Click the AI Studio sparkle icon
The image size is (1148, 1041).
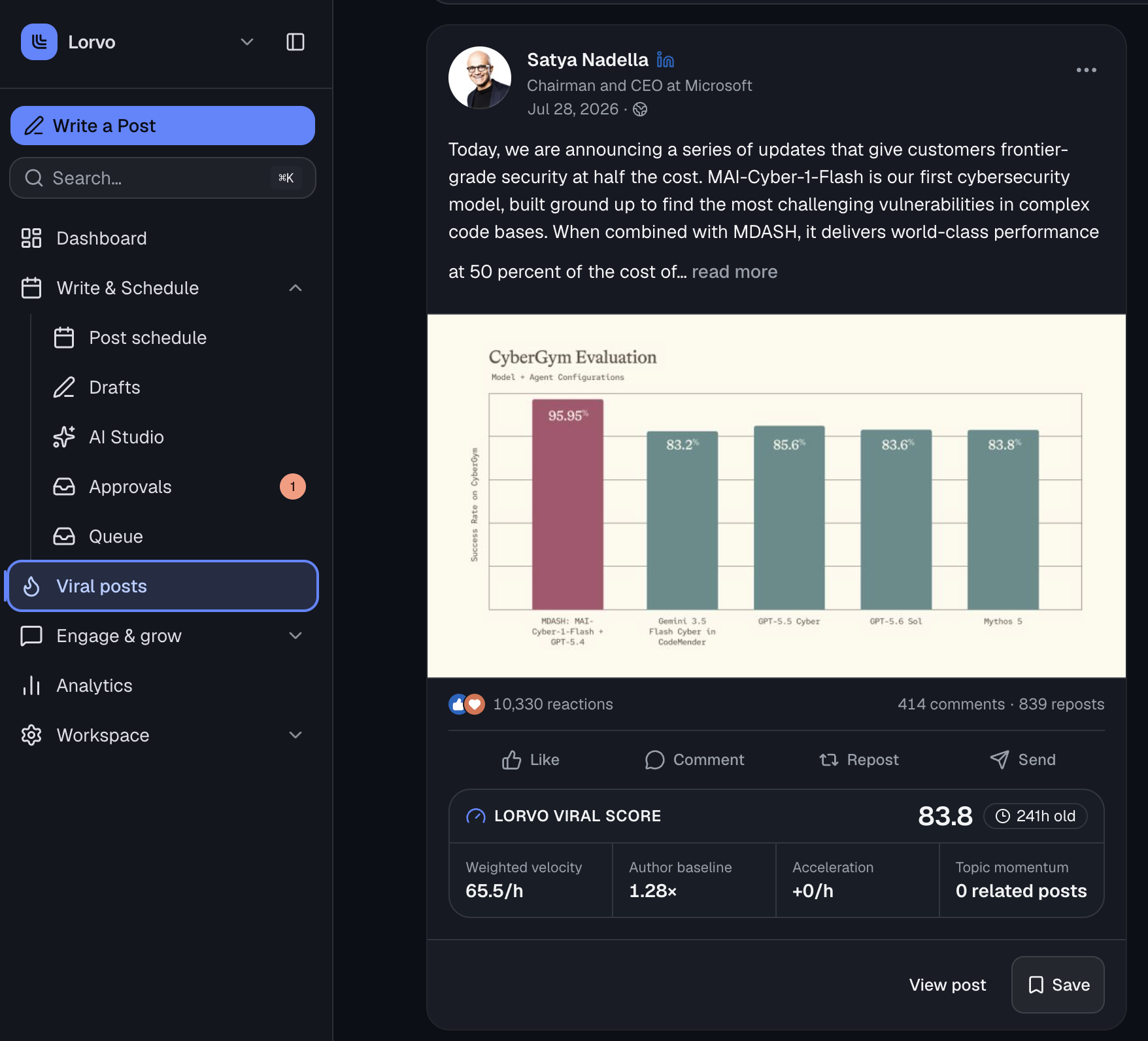click(x=64, y=437)
